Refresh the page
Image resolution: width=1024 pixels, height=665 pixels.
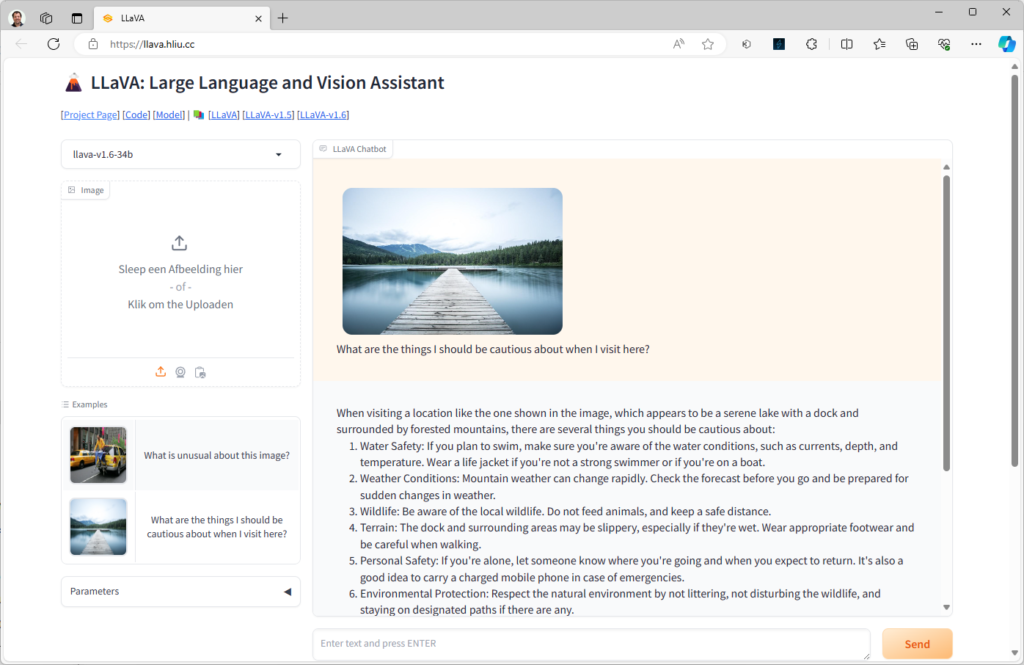53,44
